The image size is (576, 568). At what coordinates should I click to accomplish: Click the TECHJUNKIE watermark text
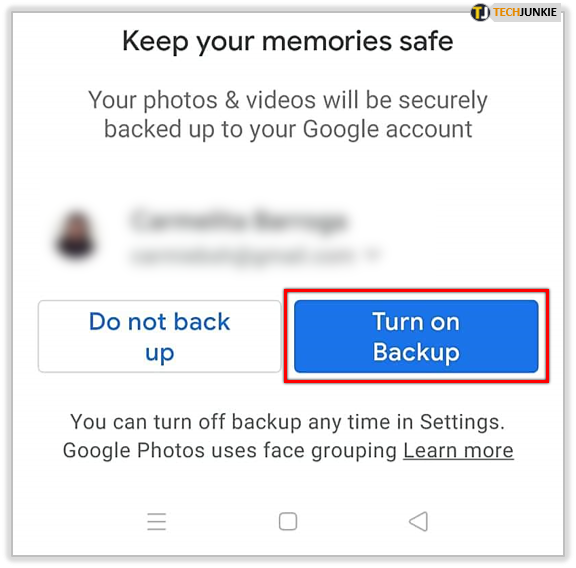click(525, 12)
